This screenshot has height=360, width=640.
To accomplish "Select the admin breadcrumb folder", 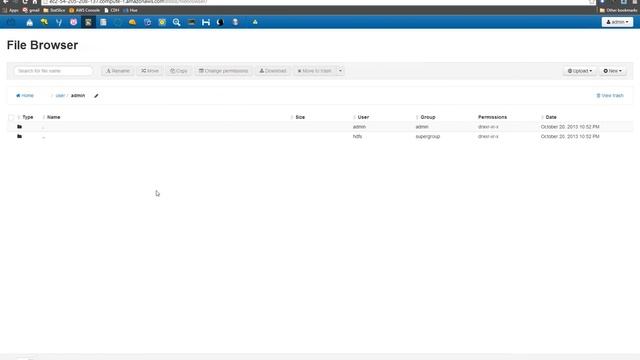I will click(78, 96).
